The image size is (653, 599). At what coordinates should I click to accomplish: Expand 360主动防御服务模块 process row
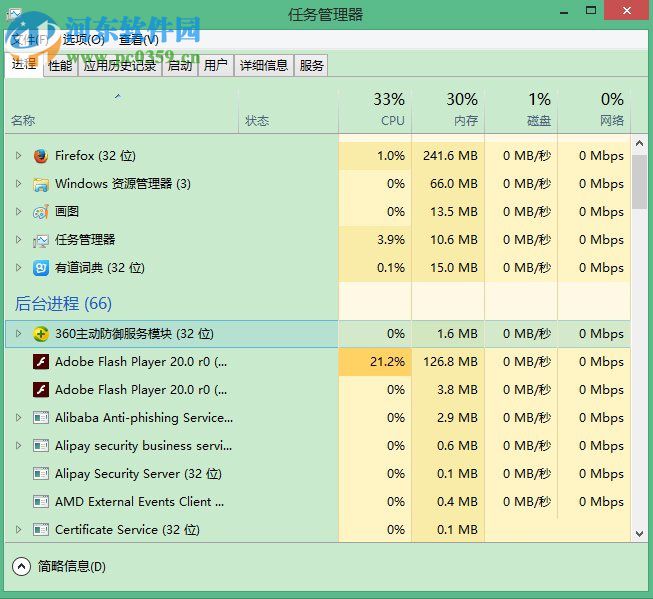(18, 333)
